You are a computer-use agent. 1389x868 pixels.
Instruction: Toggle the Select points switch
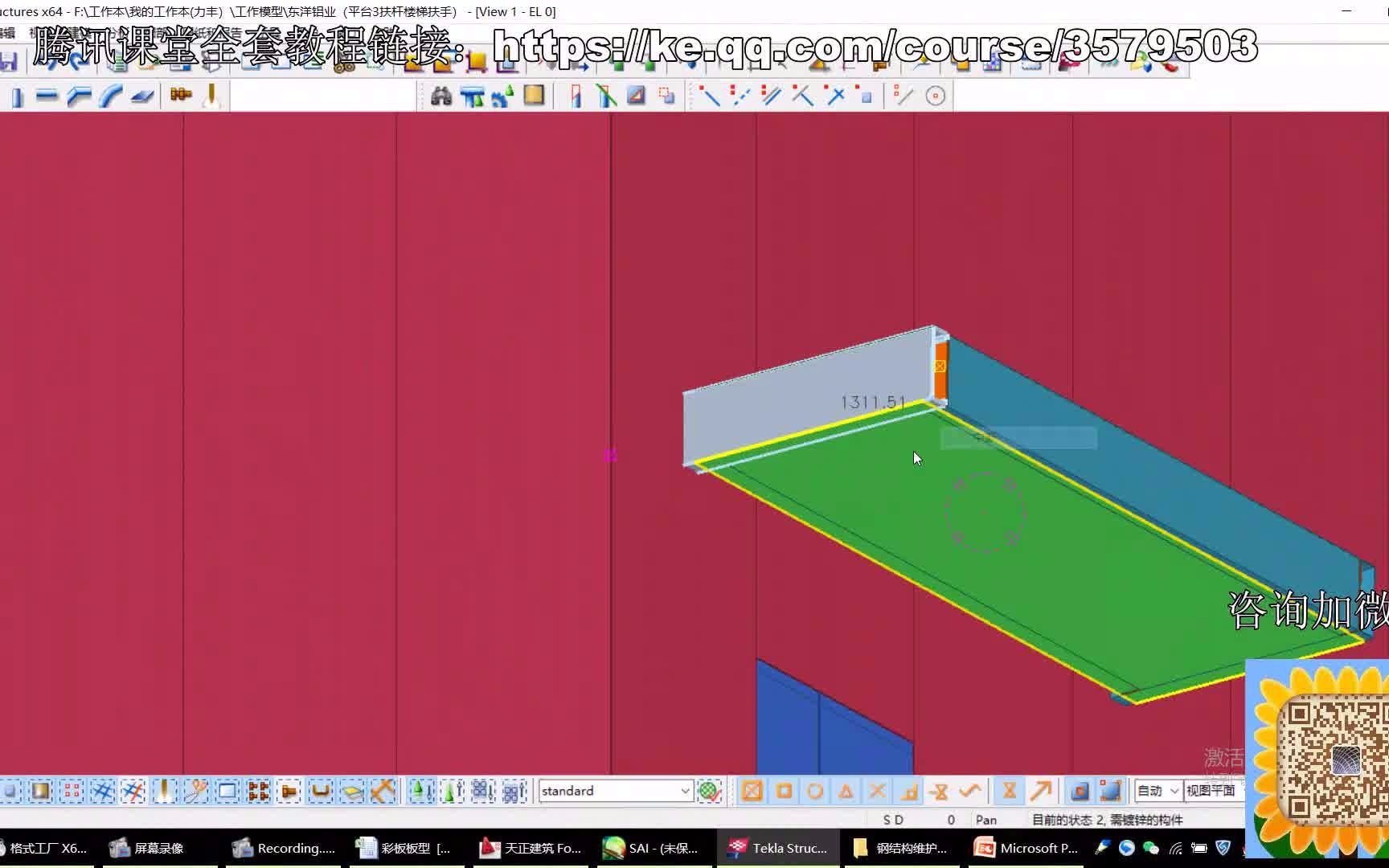click(x=72, y=792)
